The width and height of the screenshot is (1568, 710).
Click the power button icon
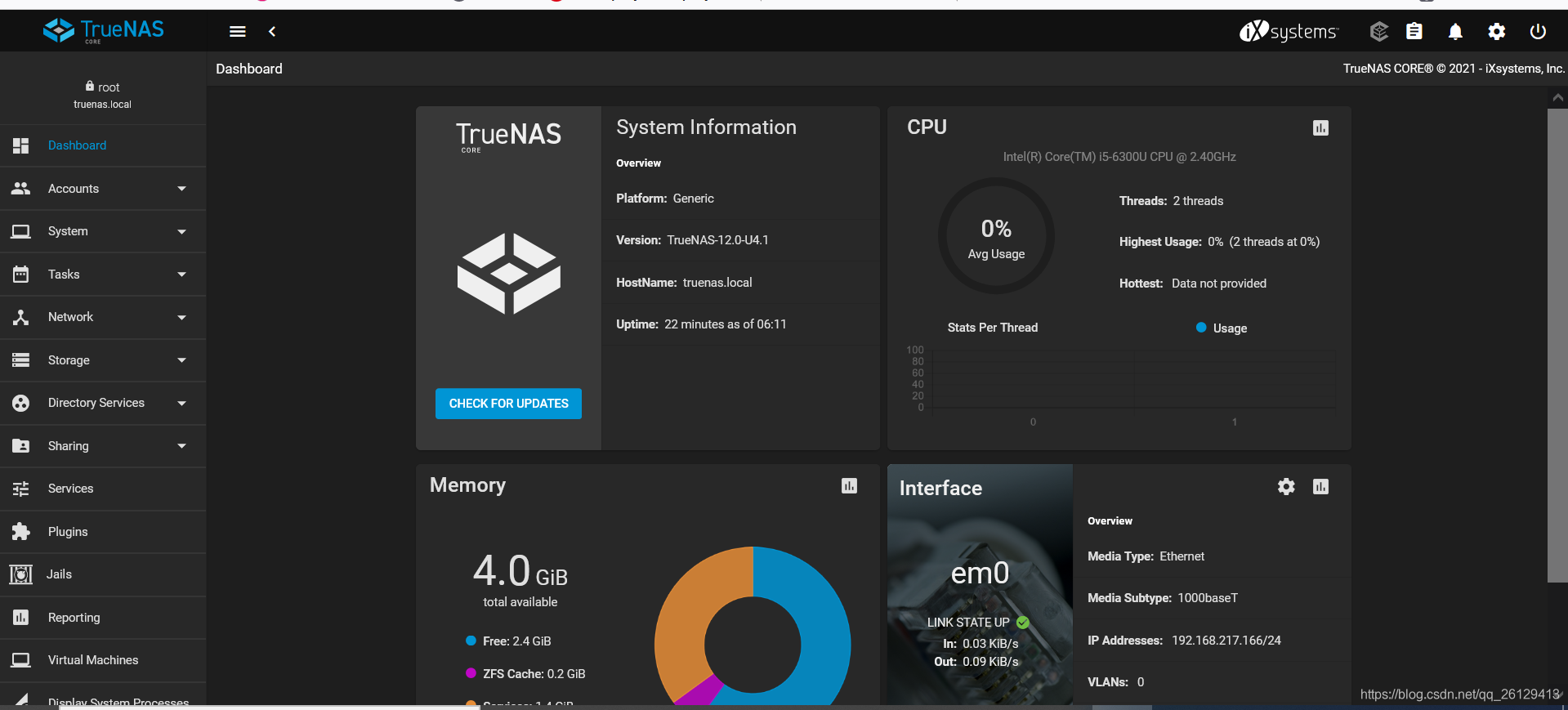tap(1538, 31)
